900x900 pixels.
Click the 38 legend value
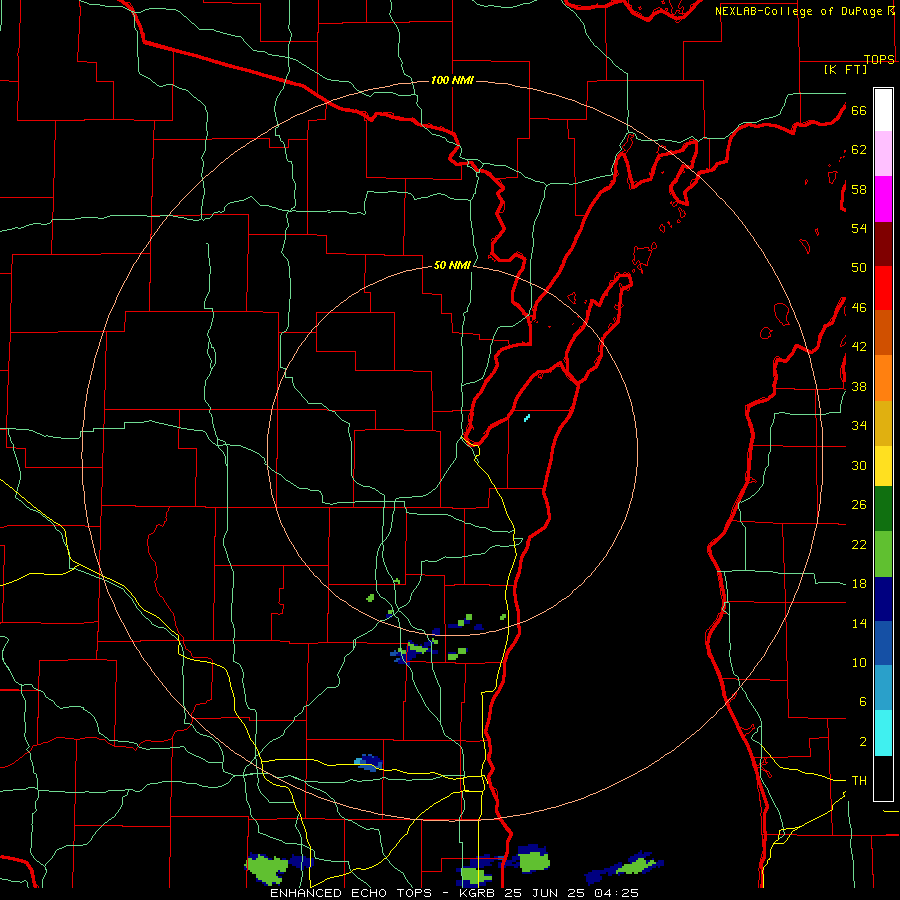859,386
